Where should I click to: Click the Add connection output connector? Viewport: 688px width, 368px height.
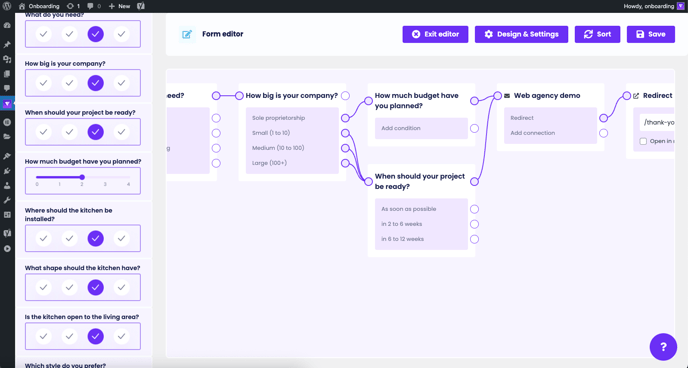point(604,133)
